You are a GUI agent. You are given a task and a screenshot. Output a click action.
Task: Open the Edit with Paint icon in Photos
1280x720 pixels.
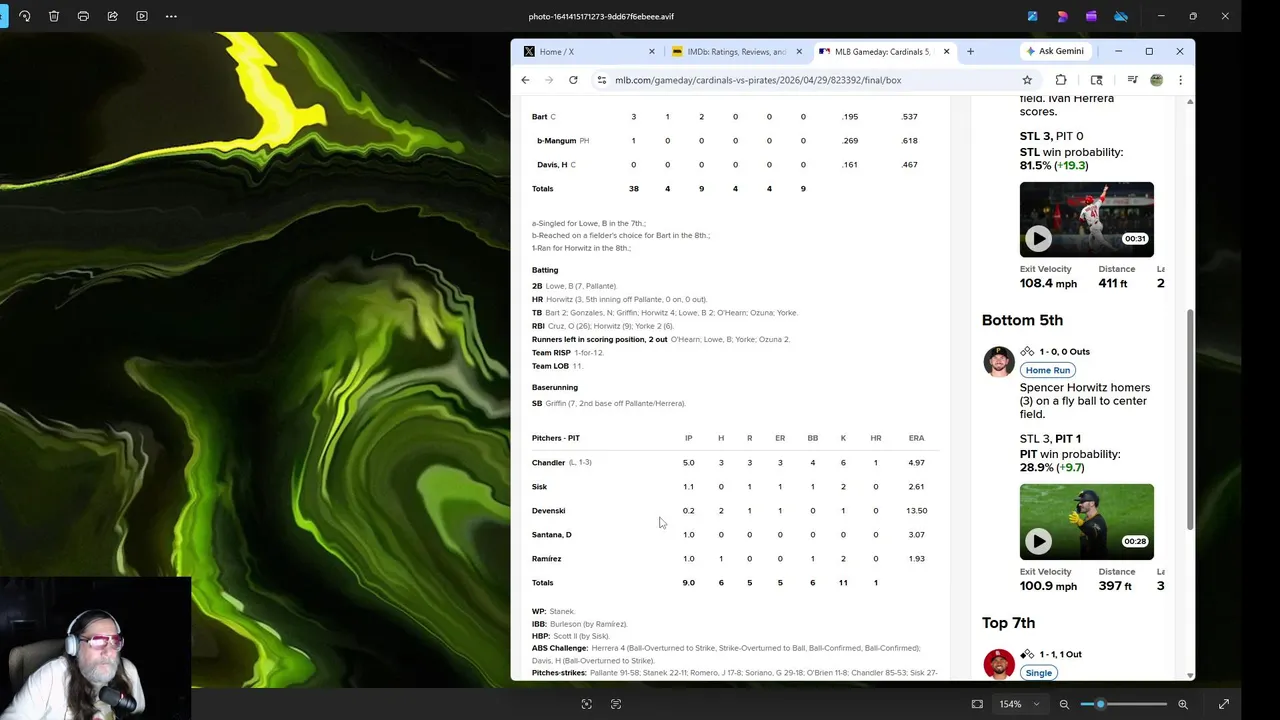1032,16
